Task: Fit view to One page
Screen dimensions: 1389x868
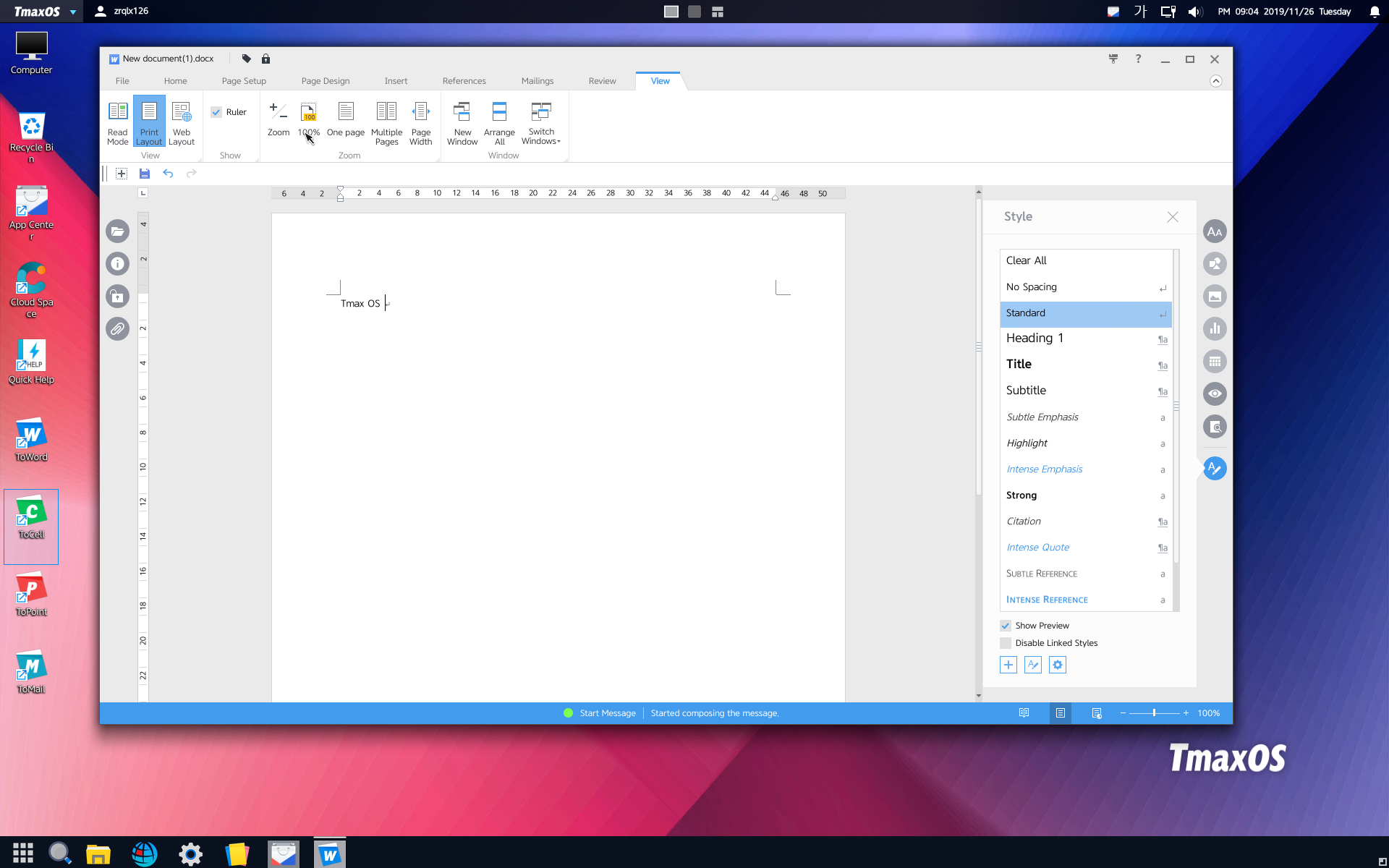Action: pyautogui.click(x=346, y=119)
